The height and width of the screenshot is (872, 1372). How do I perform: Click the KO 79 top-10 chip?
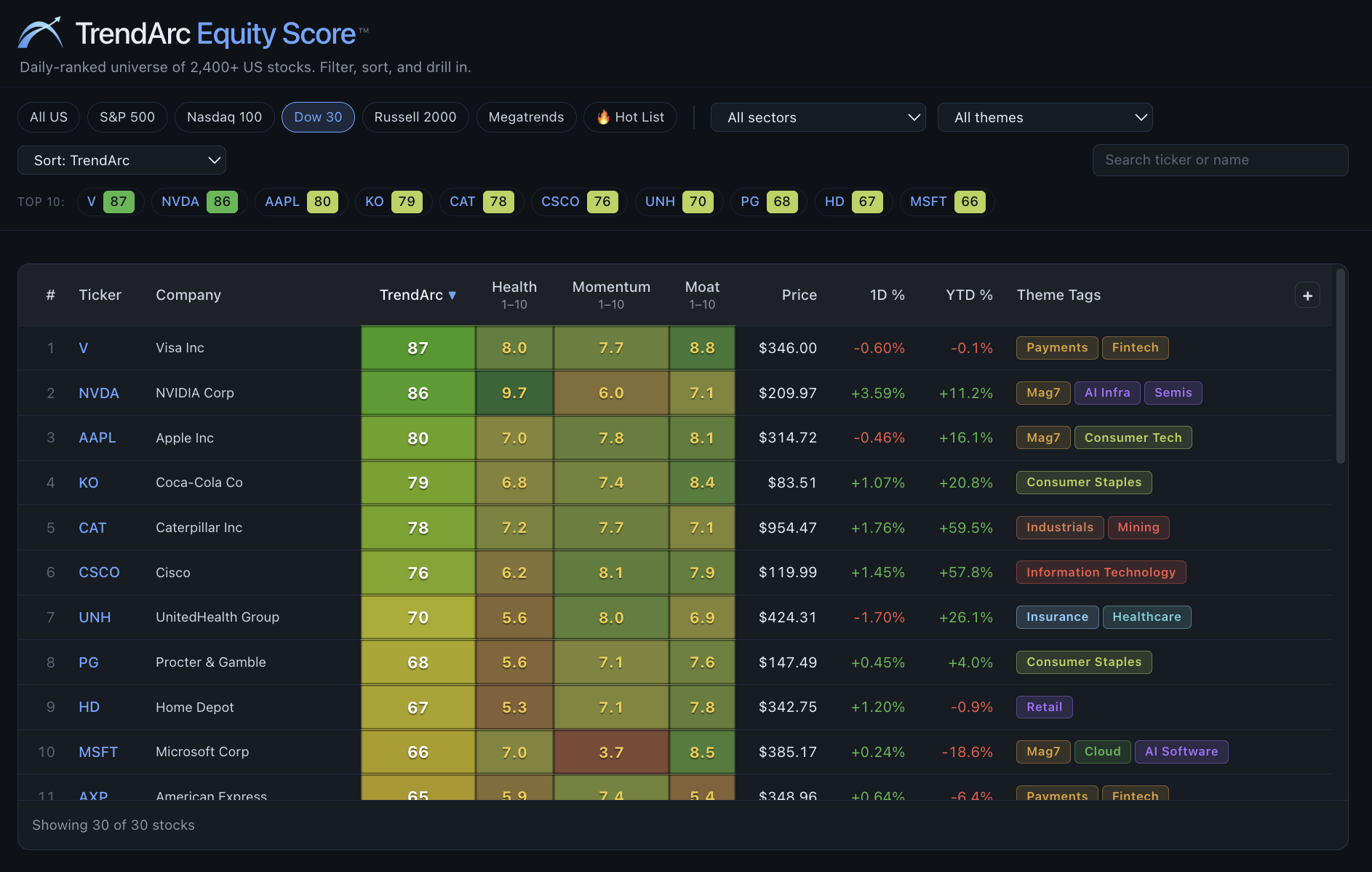(x=394, y=202)
